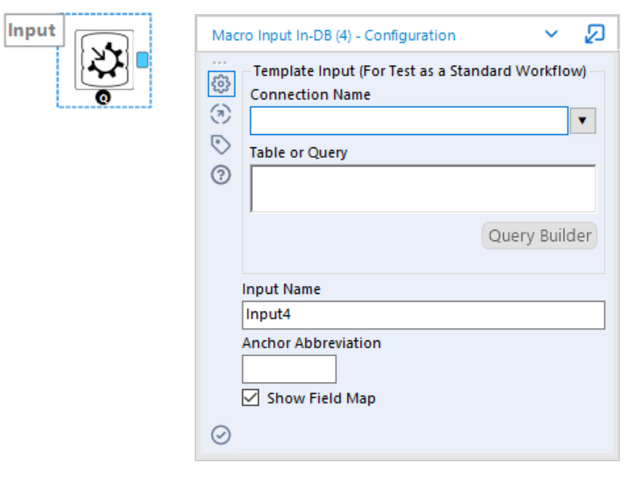Image resolution: width=633 pixels, height=478 pixels.
Task: Click the Macro Input In-DB Configuration title
Action: click(333, 35)
